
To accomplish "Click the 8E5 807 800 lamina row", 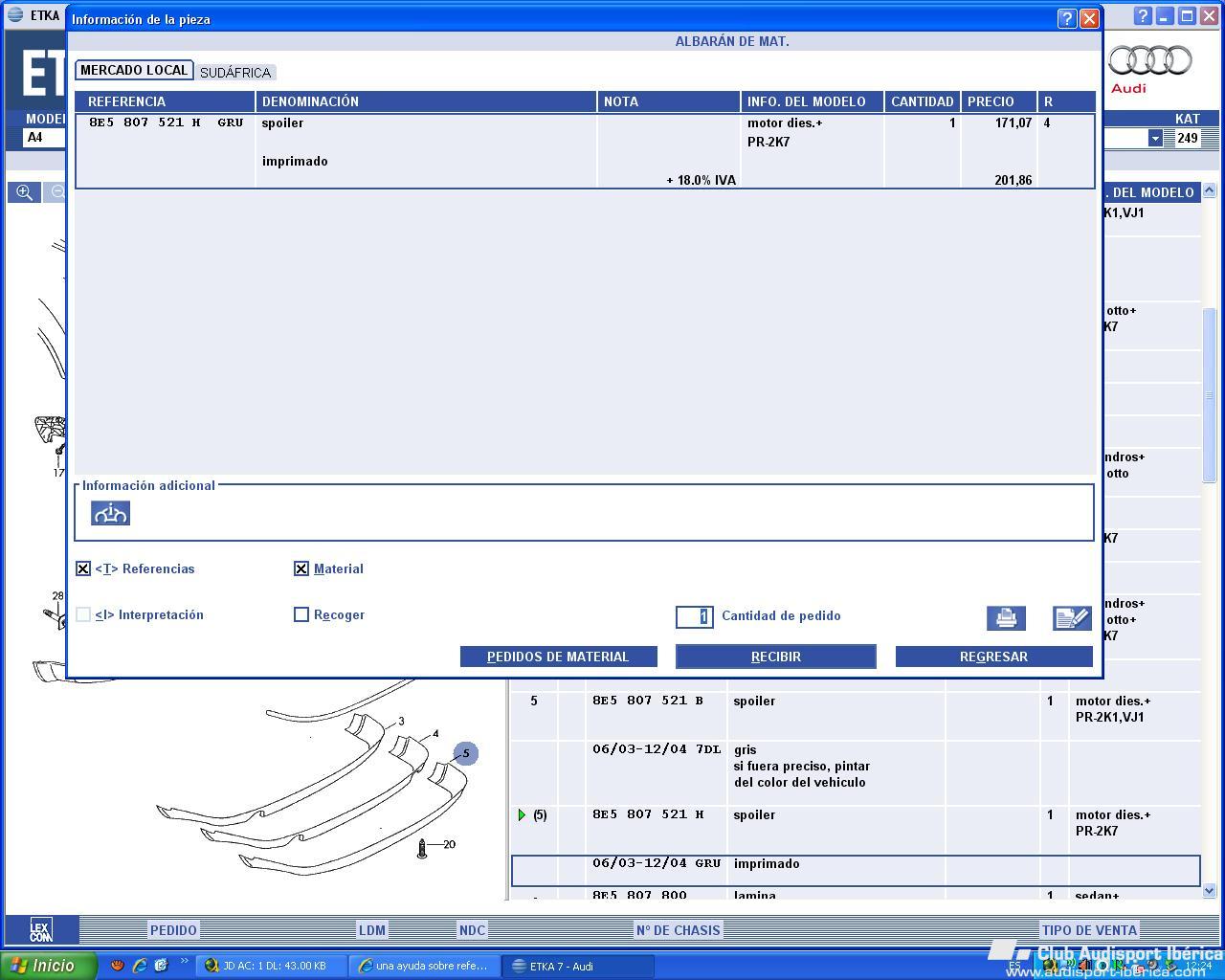I will (x=856, y=896).
